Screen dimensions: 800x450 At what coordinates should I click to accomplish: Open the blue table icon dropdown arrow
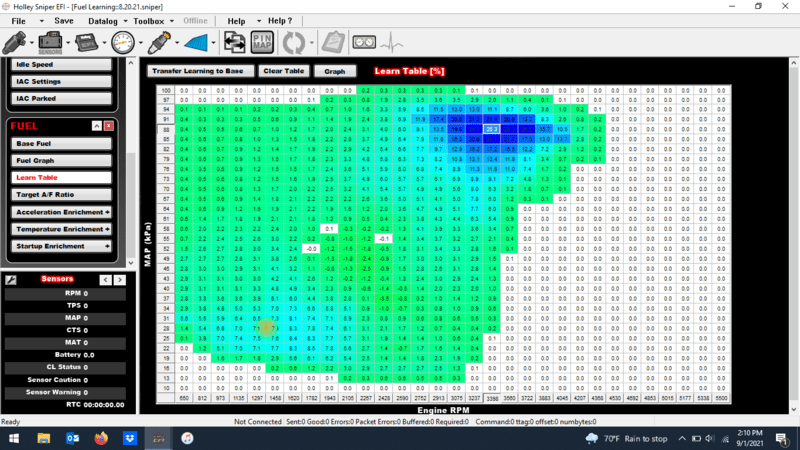pos(213,43)
